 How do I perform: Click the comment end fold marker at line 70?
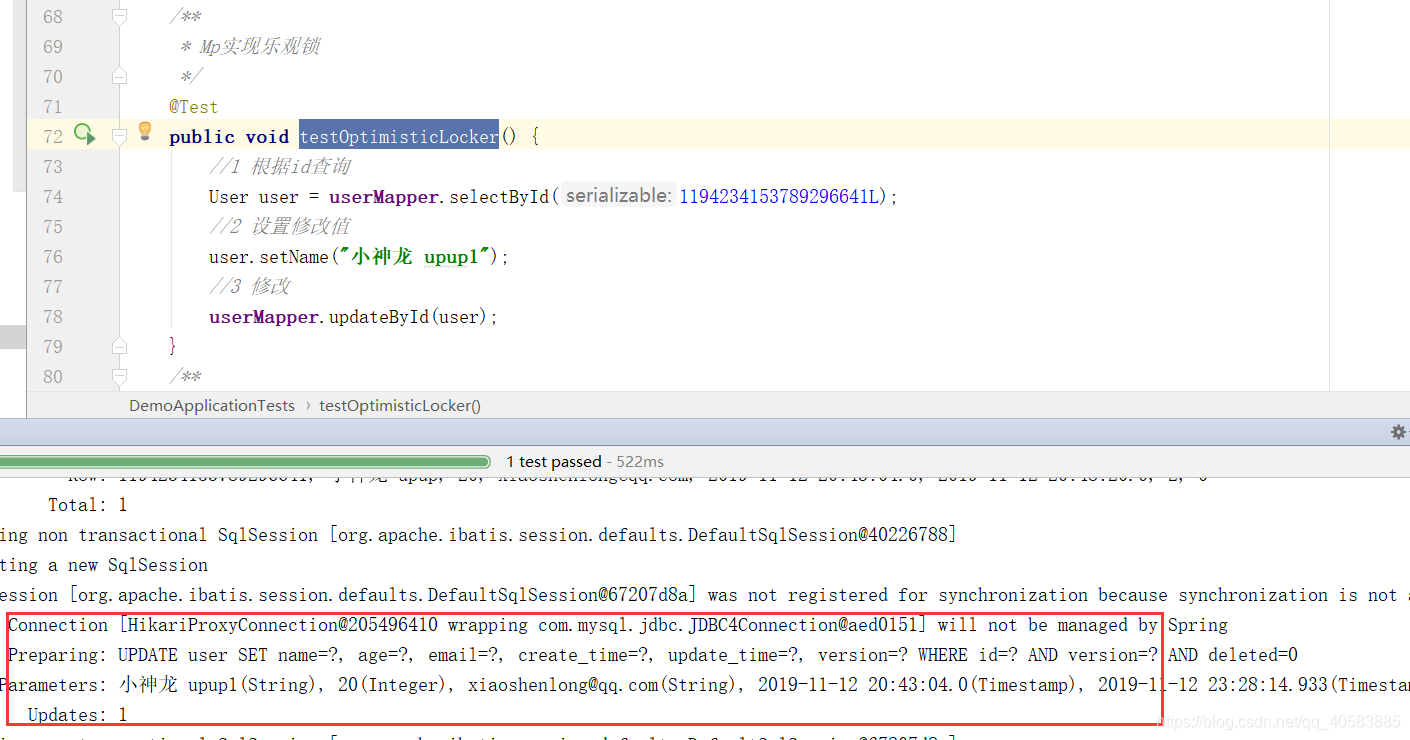(x=119, y=76)
